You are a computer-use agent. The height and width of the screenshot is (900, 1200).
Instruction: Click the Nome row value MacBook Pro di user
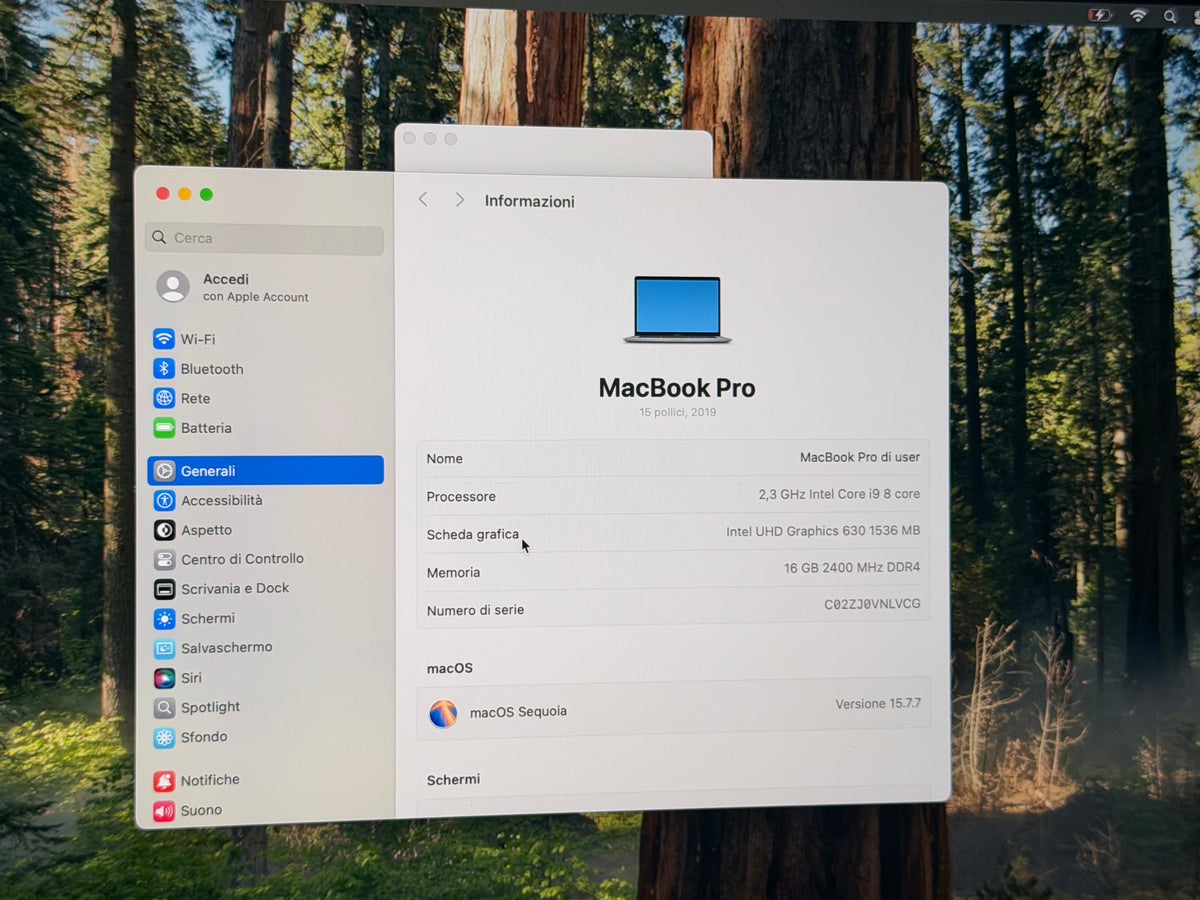[x=860, y=457]
